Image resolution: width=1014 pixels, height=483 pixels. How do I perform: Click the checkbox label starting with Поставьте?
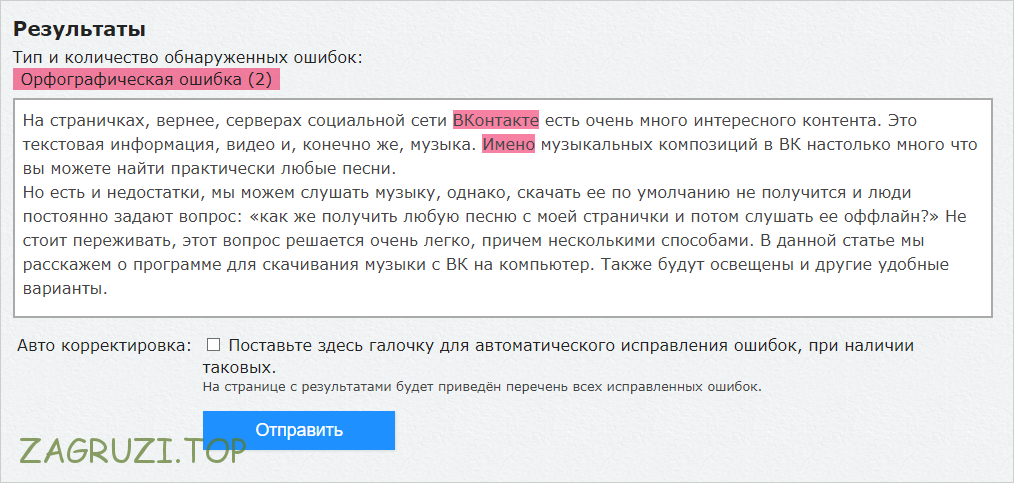coord(570,346)
